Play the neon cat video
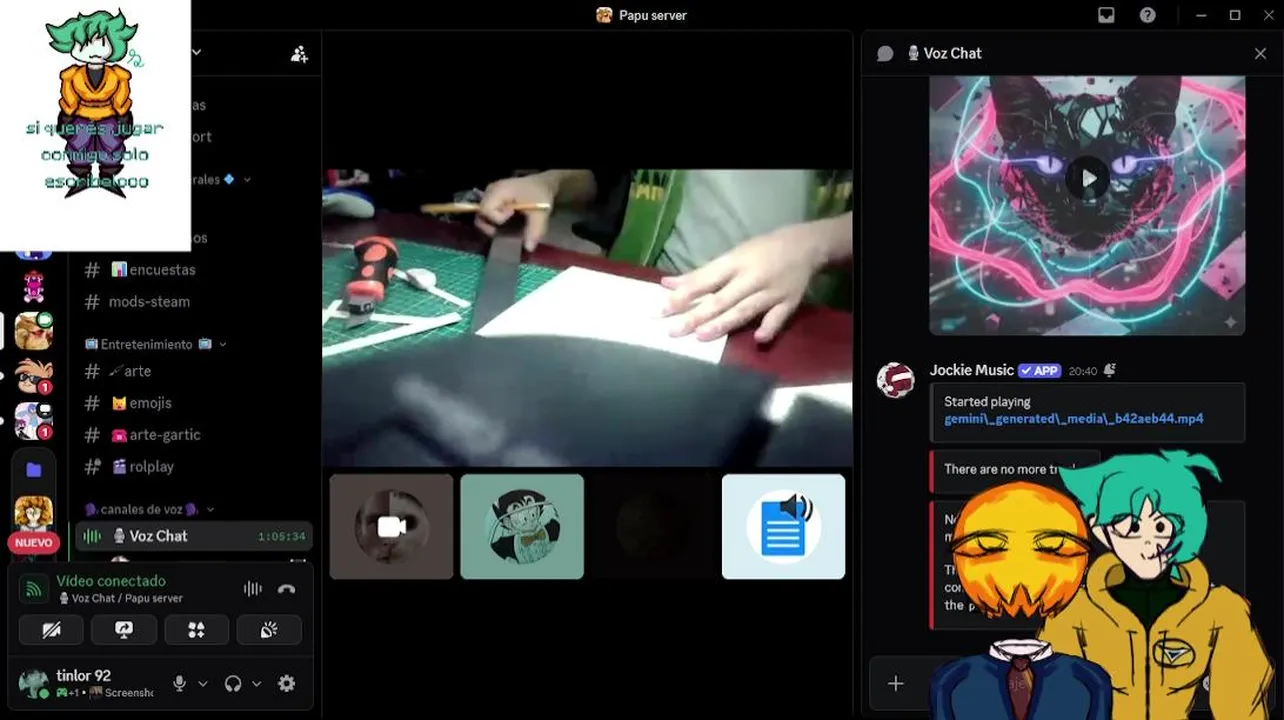Viewport: 1284px width, 720px height. click(x=1087, y=179)
